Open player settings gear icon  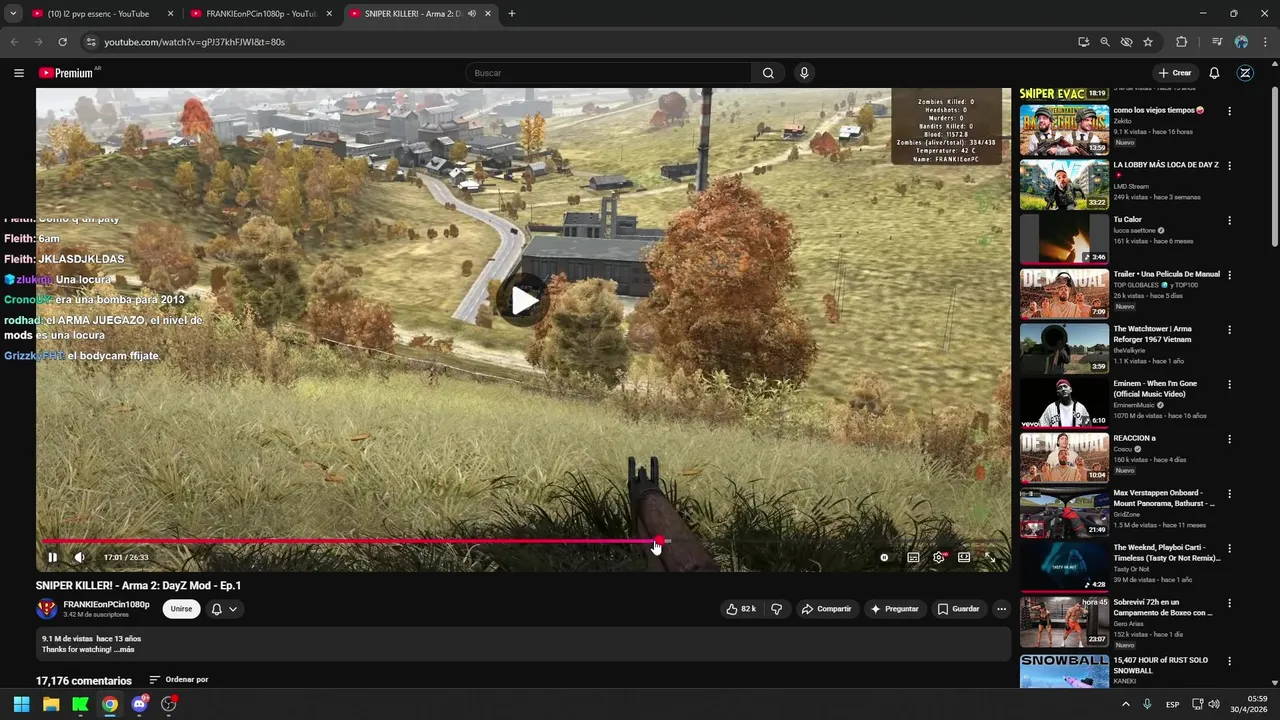(938, 558)
